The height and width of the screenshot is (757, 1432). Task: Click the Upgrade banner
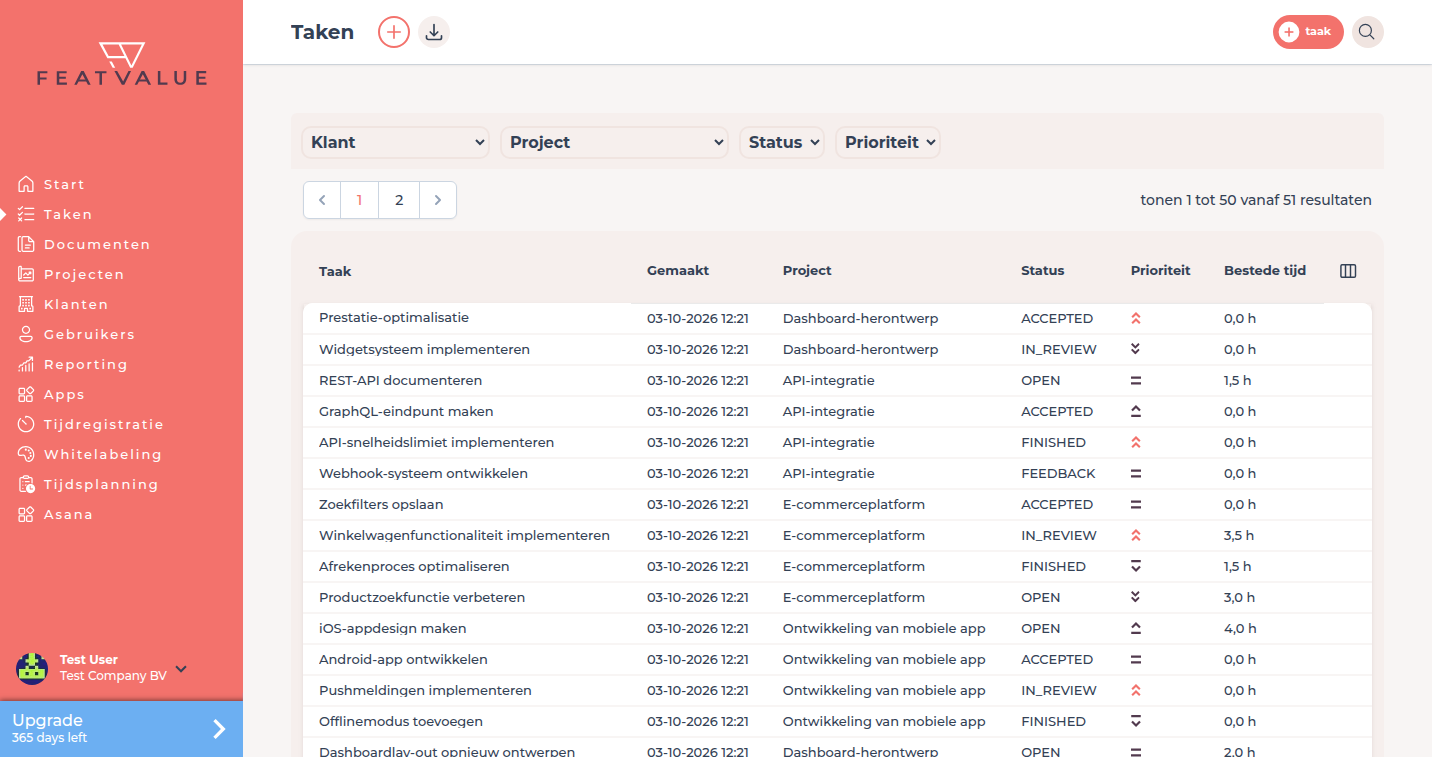(121, 729)
